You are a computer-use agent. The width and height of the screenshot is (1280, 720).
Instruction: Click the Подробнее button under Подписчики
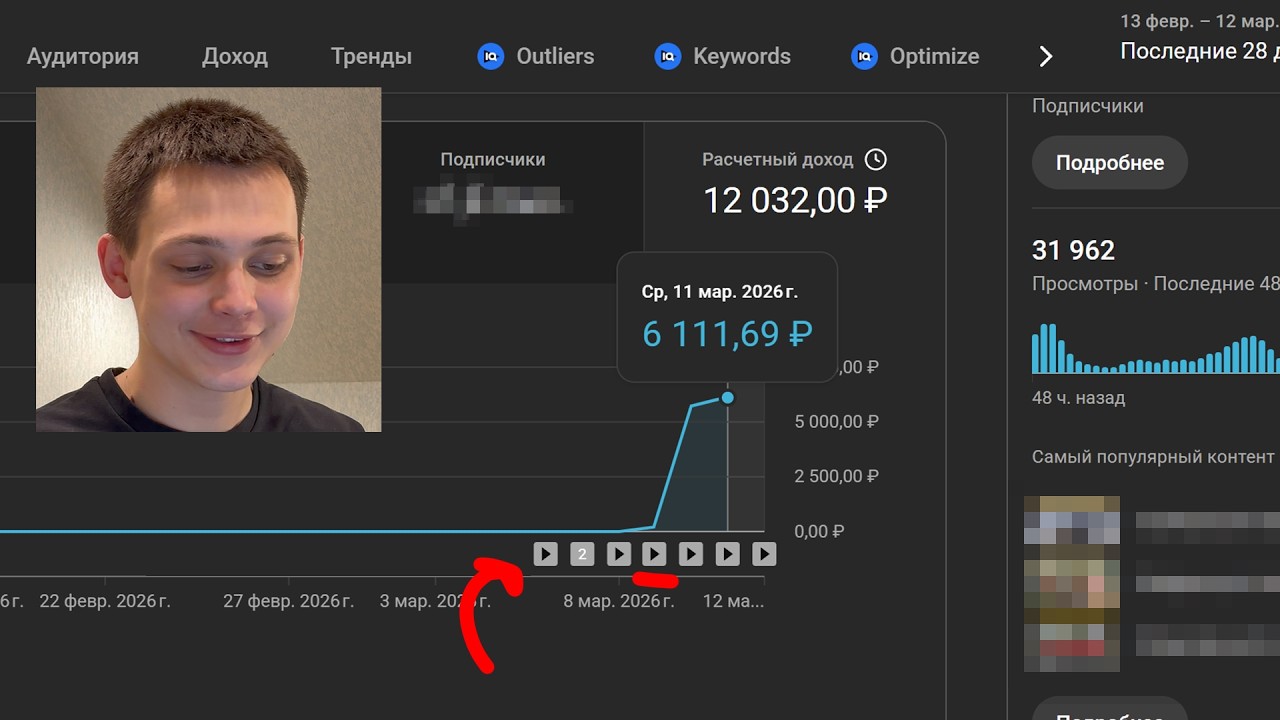pos(1110,163)
